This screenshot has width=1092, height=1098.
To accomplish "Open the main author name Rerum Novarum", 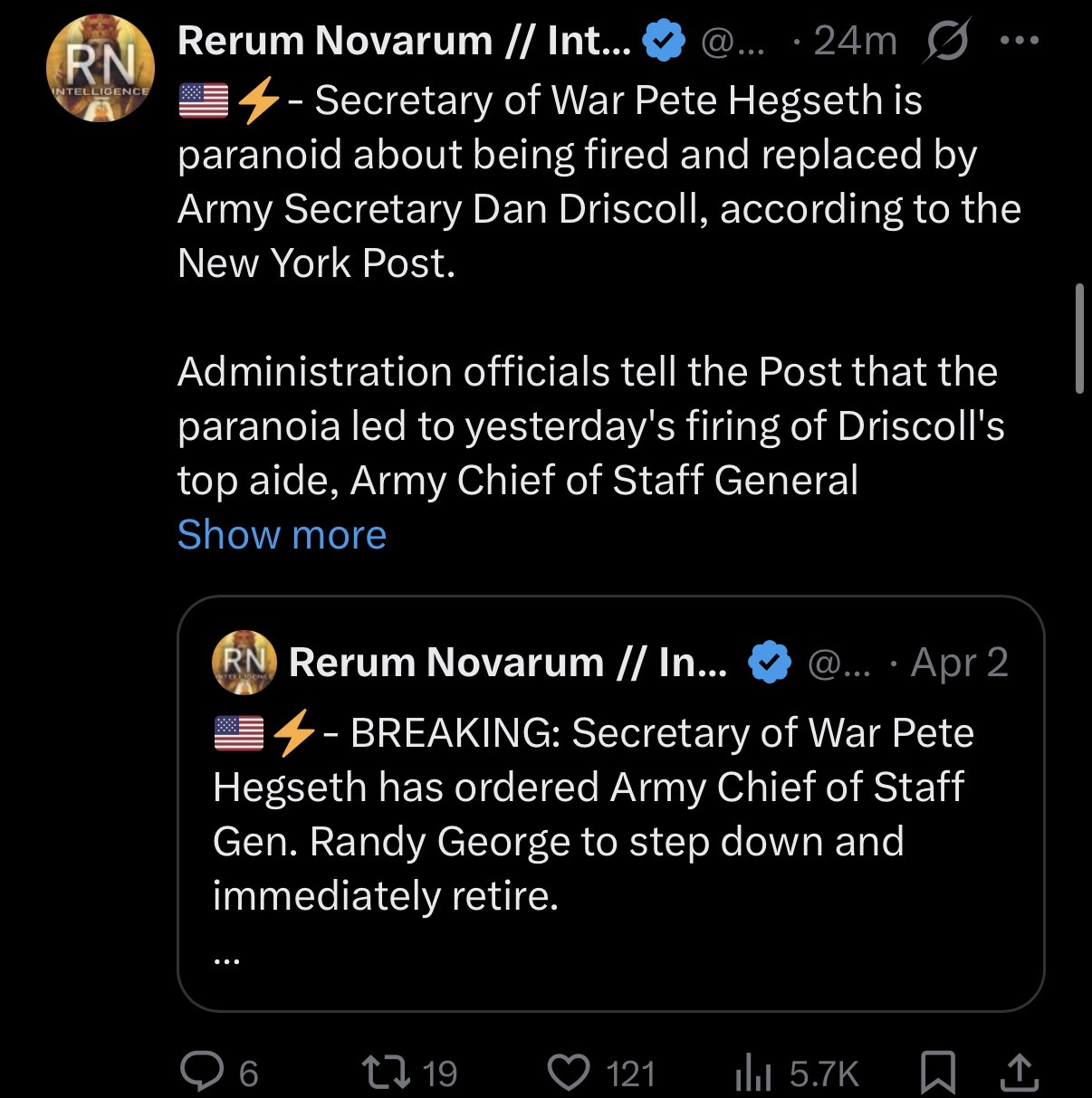I will 404,41.
